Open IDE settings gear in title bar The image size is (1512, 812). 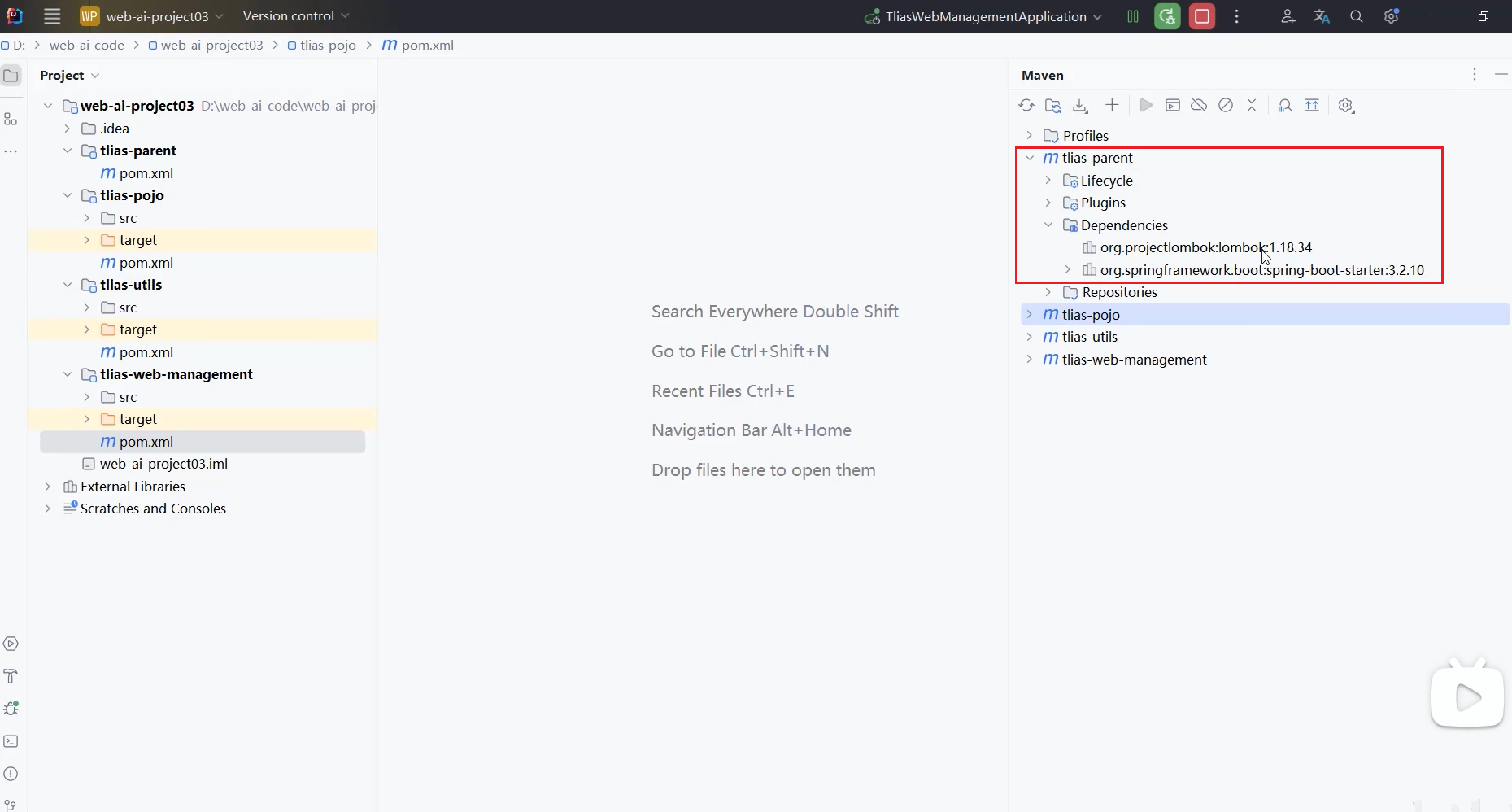pos(1392,16)
